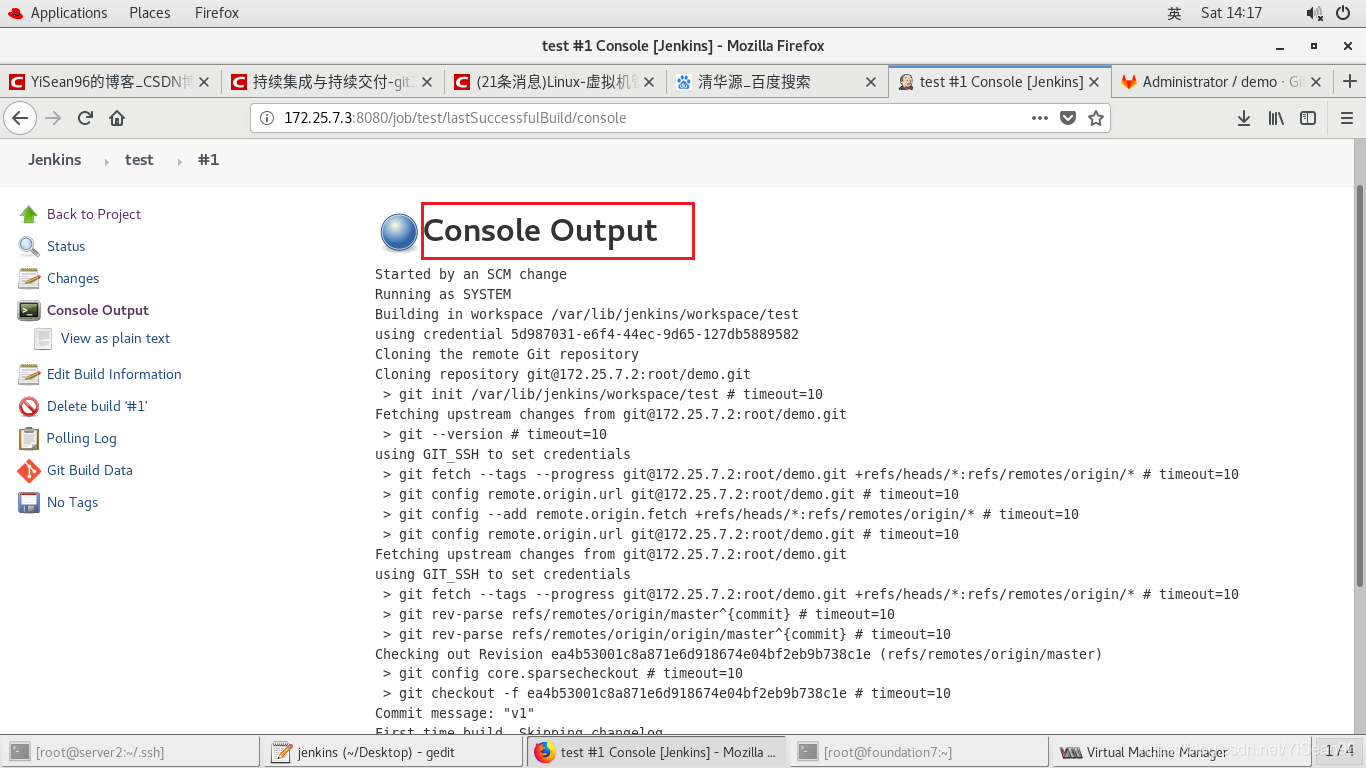Image resolution: width=1366 pixels, height=768 pixels.
Task: Open page actions three-dot menu
Action: pos(1040,118)
